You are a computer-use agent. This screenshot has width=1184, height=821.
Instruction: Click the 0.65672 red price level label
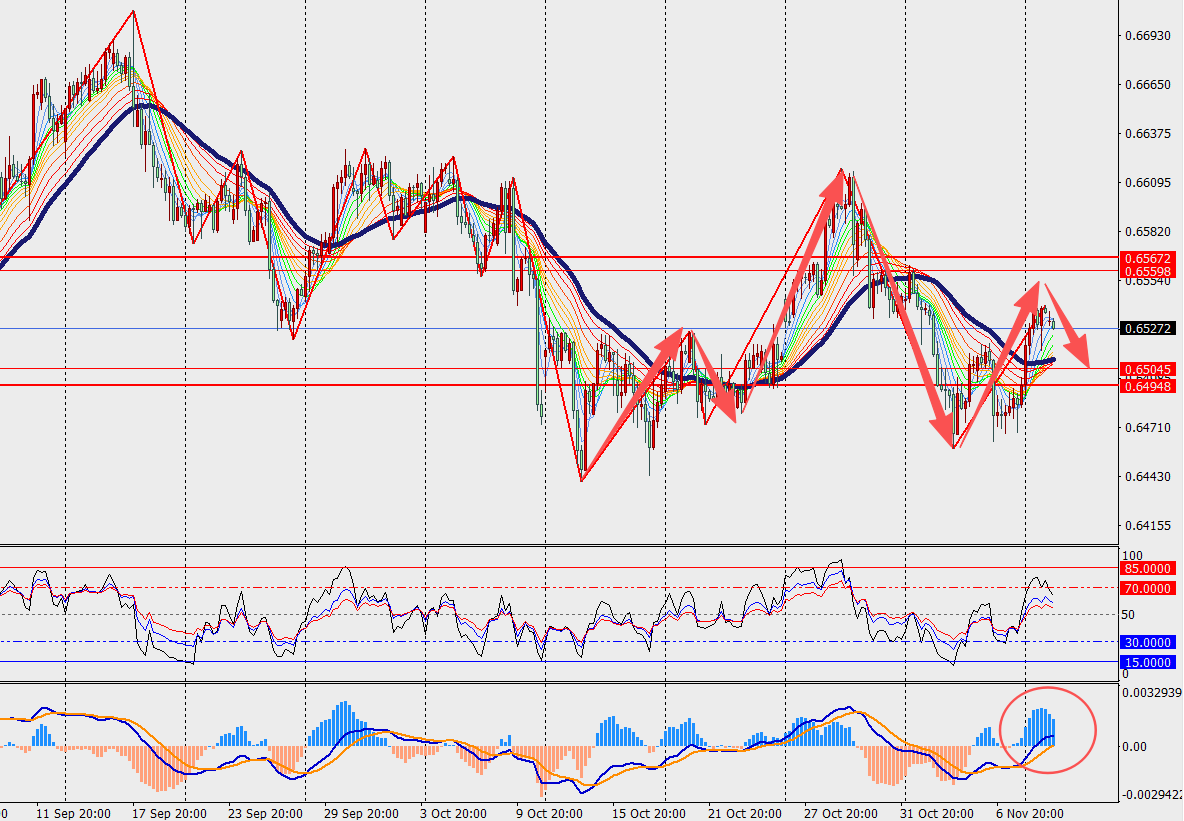[x=1147, y=258]
